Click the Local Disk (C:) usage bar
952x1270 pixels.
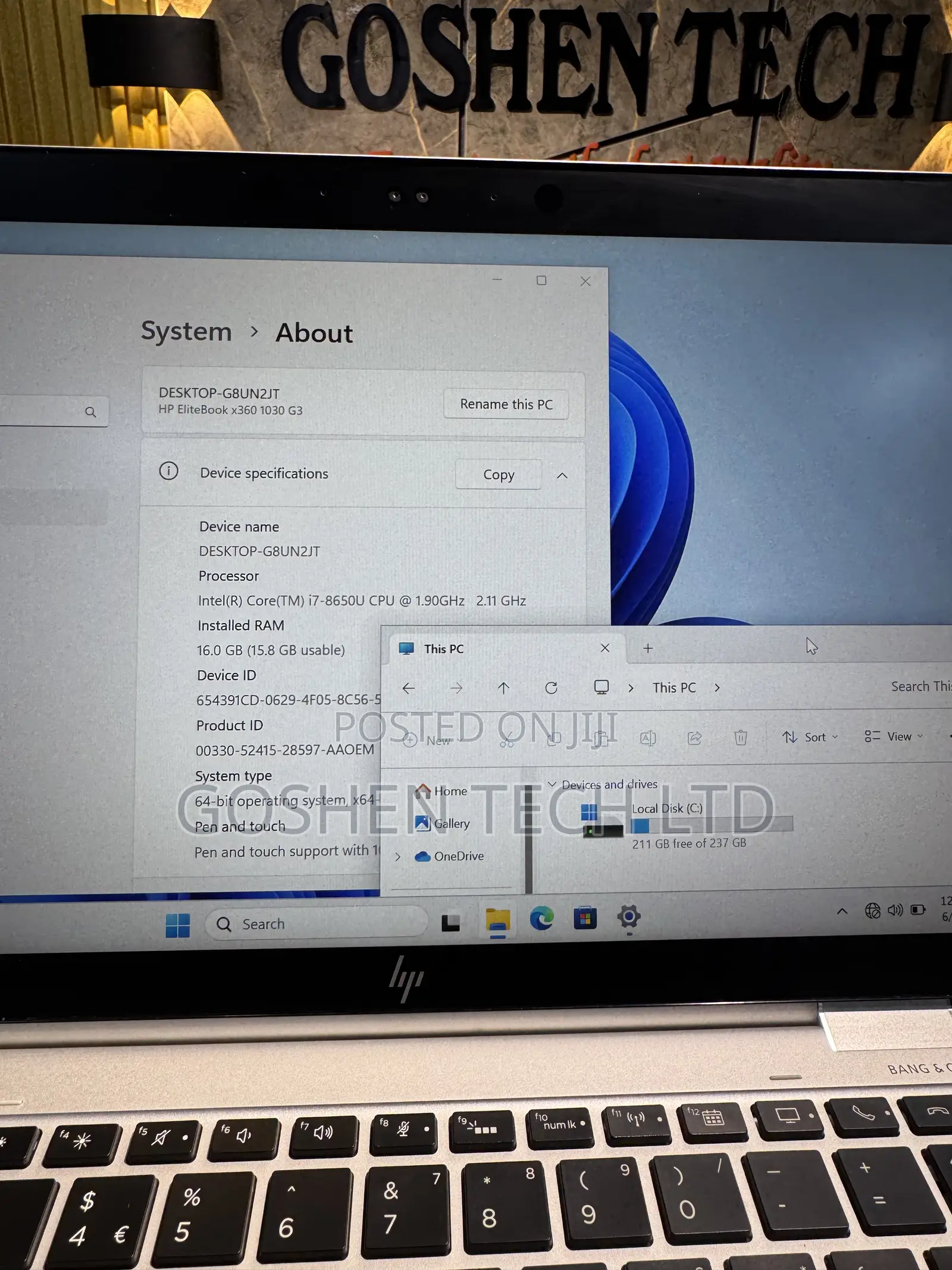pyautogui.click(x=712, y=825)
